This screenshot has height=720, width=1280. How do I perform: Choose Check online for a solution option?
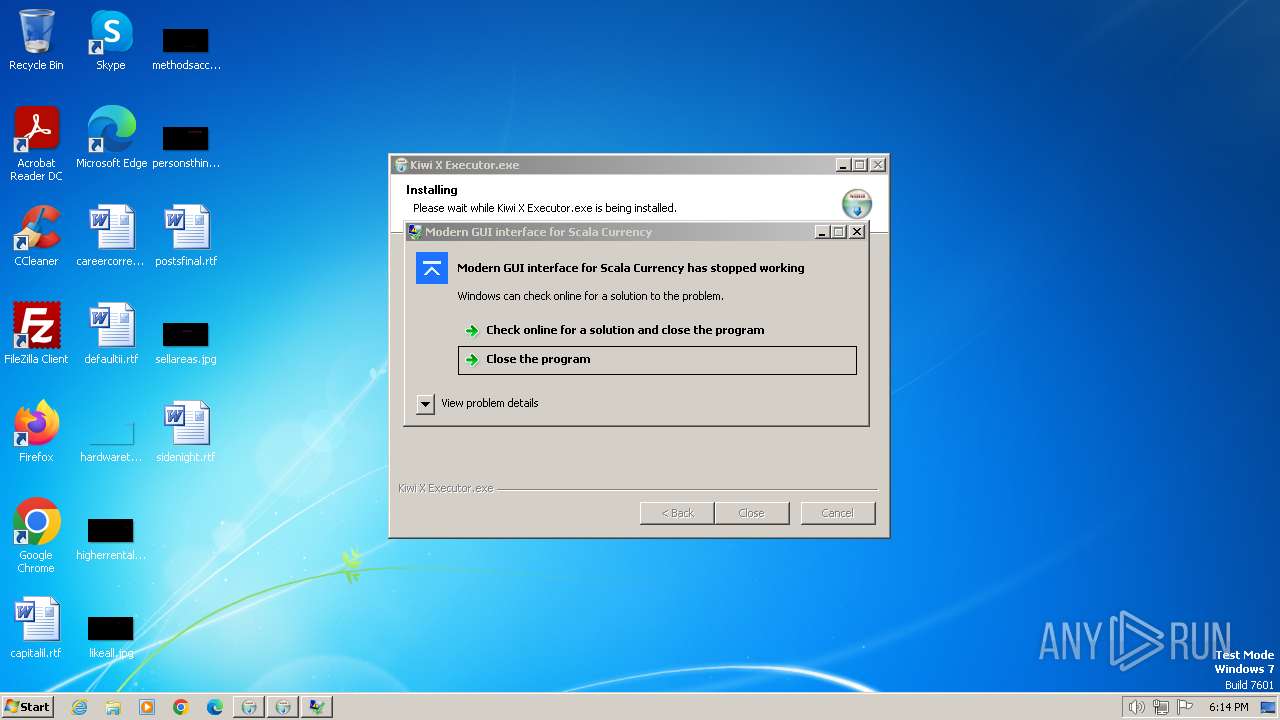[x=657, y=330]
